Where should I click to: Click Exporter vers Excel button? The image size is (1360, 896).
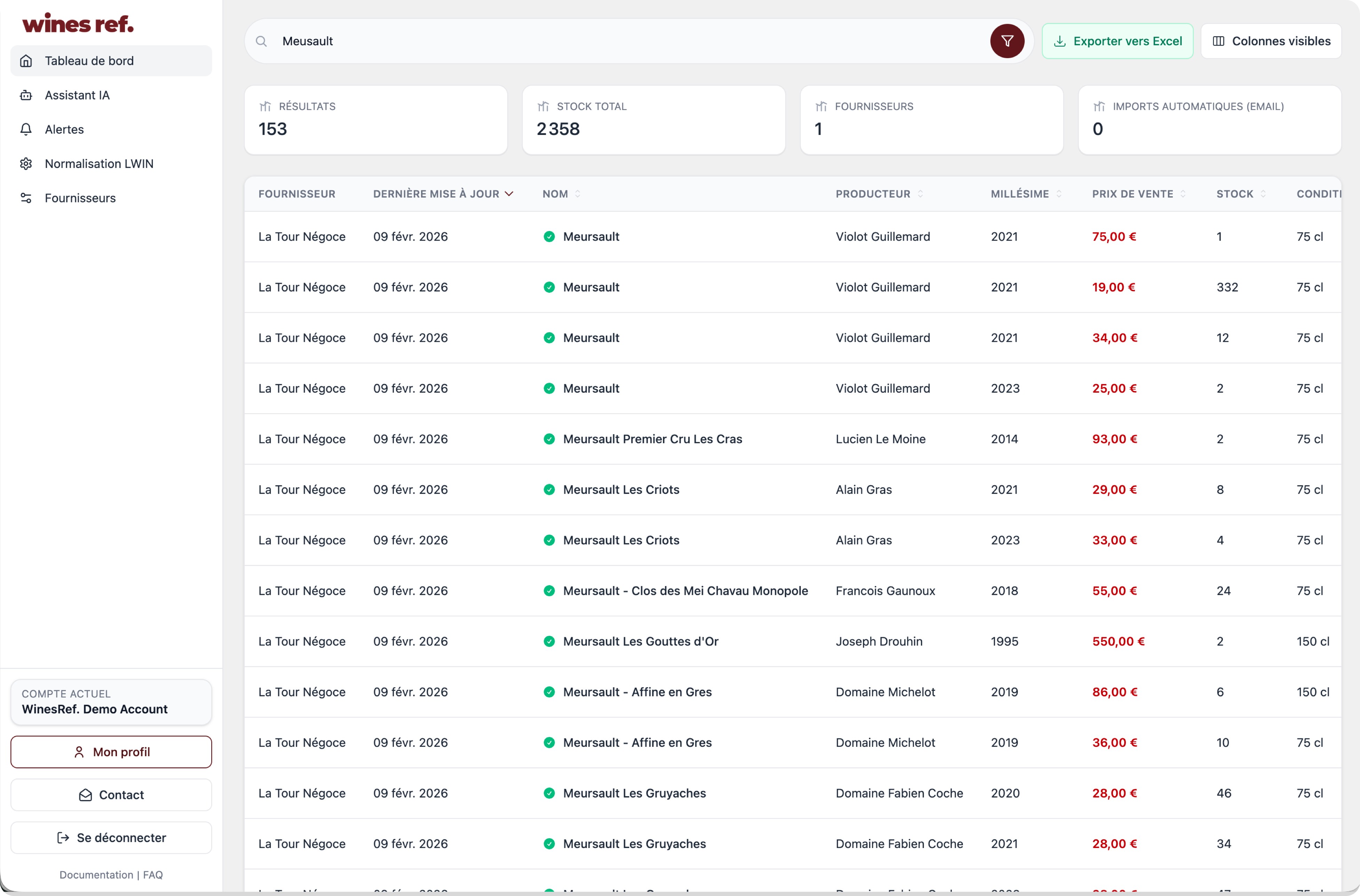(x=1117, y=41)
